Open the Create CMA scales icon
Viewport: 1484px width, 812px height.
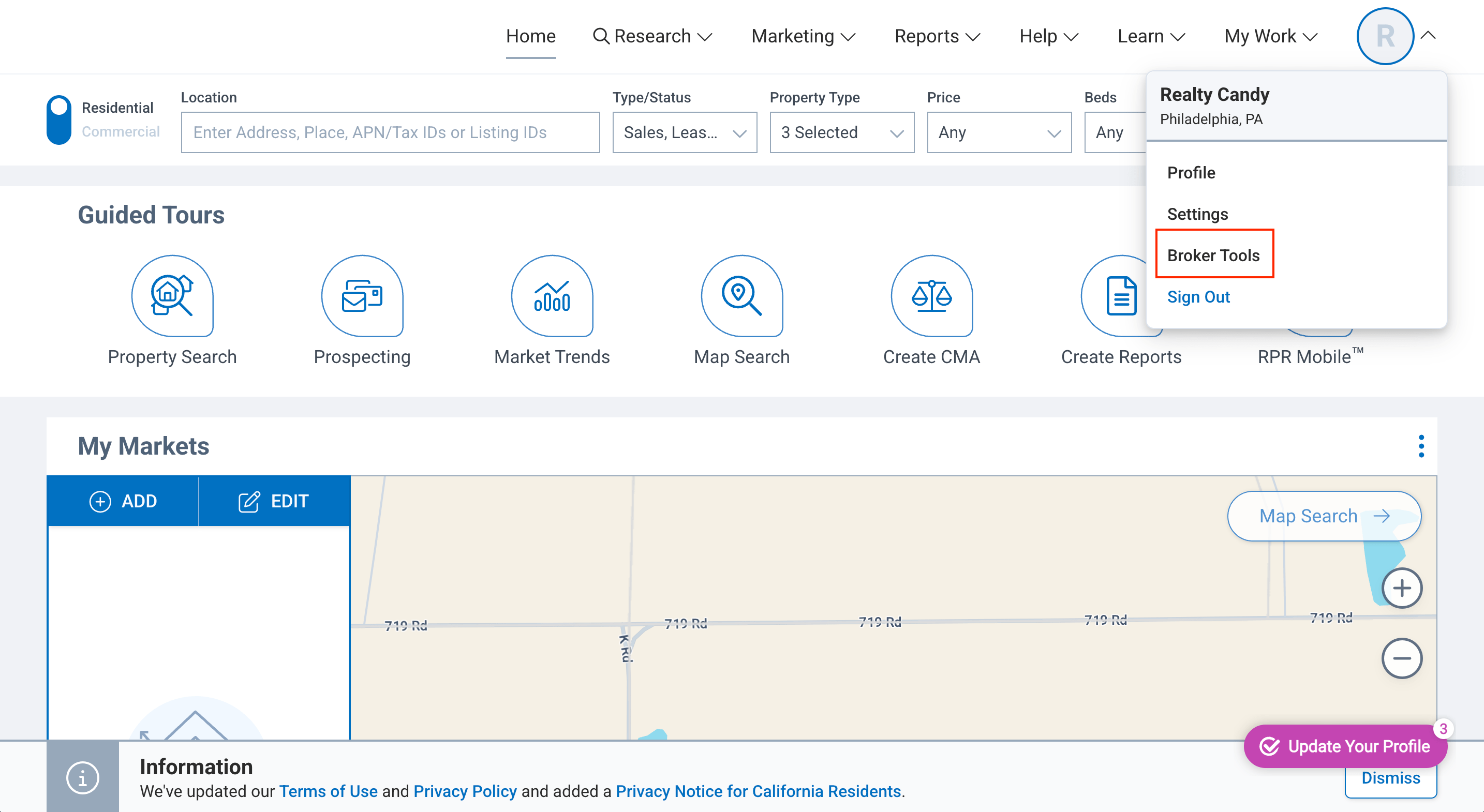pyautogui.click(x=931, y=296)
